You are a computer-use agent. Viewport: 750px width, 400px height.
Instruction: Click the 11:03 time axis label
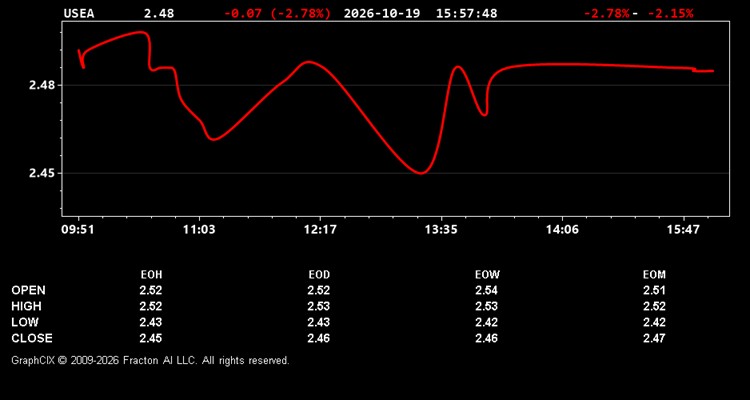tap(199, 230)
